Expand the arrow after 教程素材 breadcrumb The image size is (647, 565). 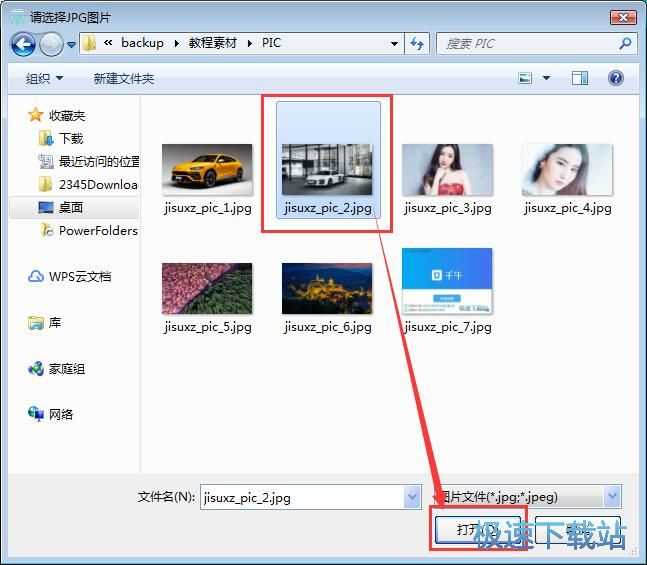pyautogui.click(x=250, y=43)
